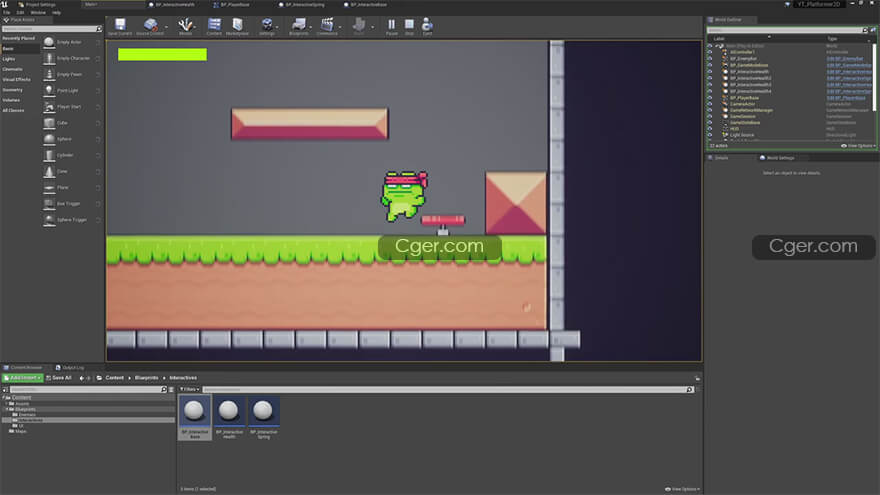This screenshot has height=495, width=880.
Task: Expand World Outliner View Options dropdown
Action: click(859, 146)
